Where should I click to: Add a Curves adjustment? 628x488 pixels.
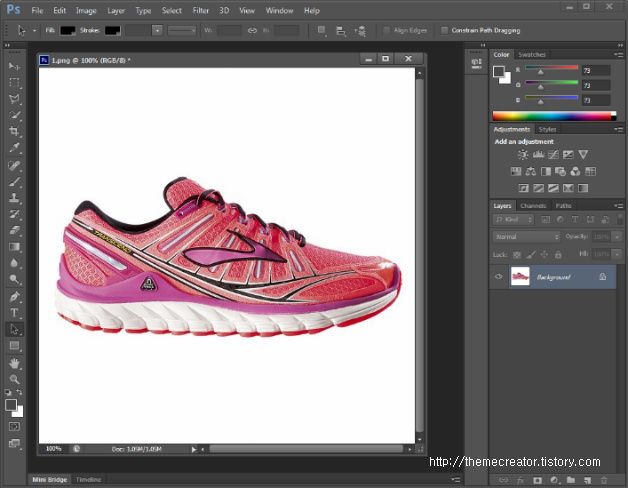pos(553,155)
